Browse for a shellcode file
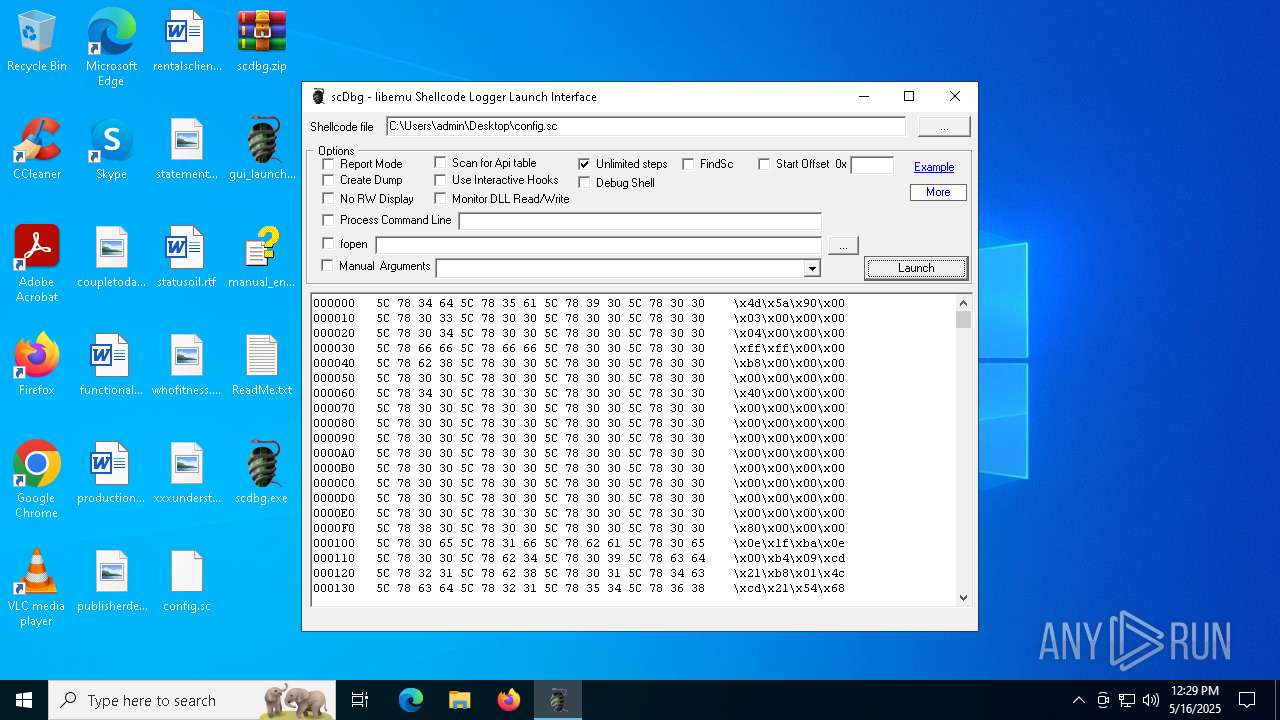This screenshot has width=1280, height=720. click(x=944, y=127)
